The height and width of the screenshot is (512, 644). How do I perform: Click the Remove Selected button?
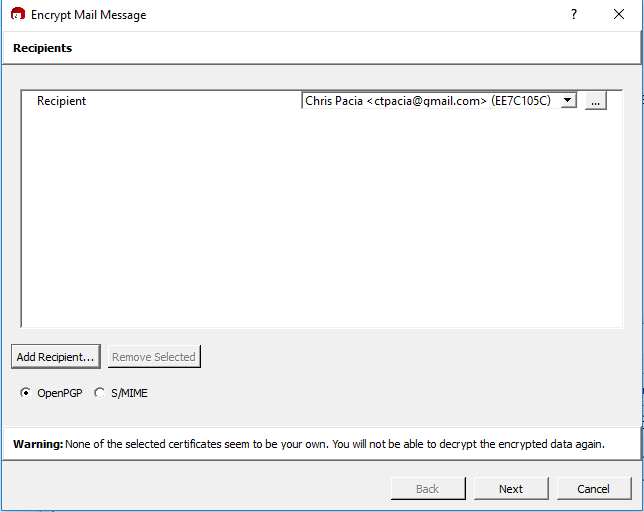coord(154,357)
